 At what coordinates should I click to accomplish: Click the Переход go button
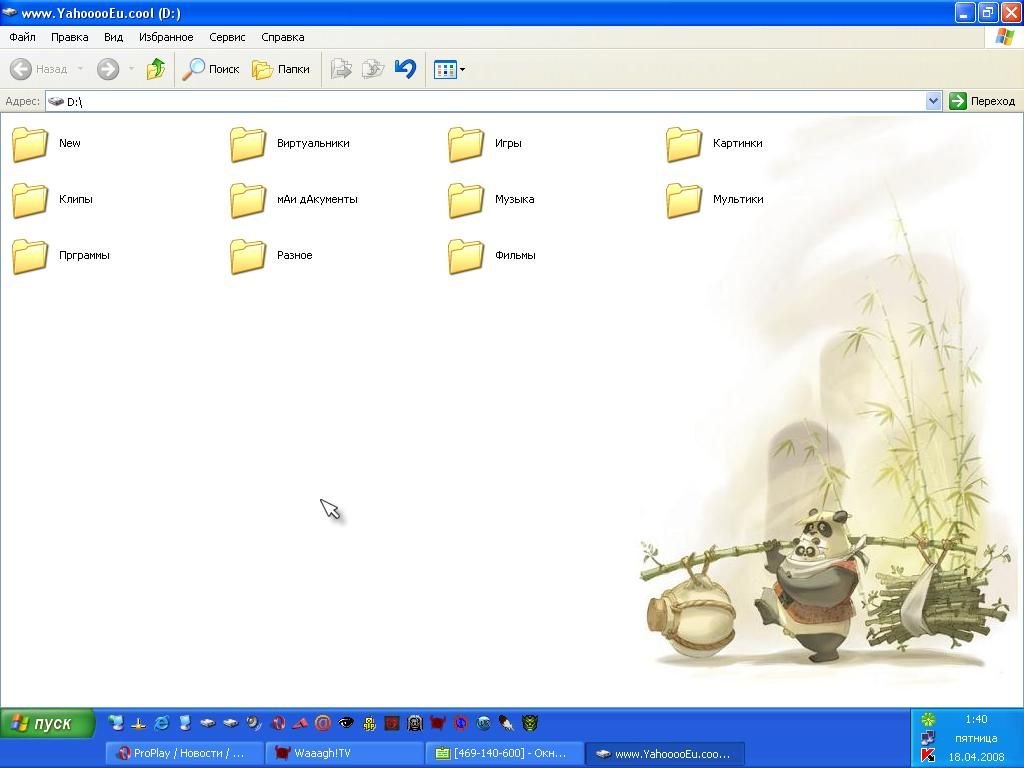click(983, 101)
